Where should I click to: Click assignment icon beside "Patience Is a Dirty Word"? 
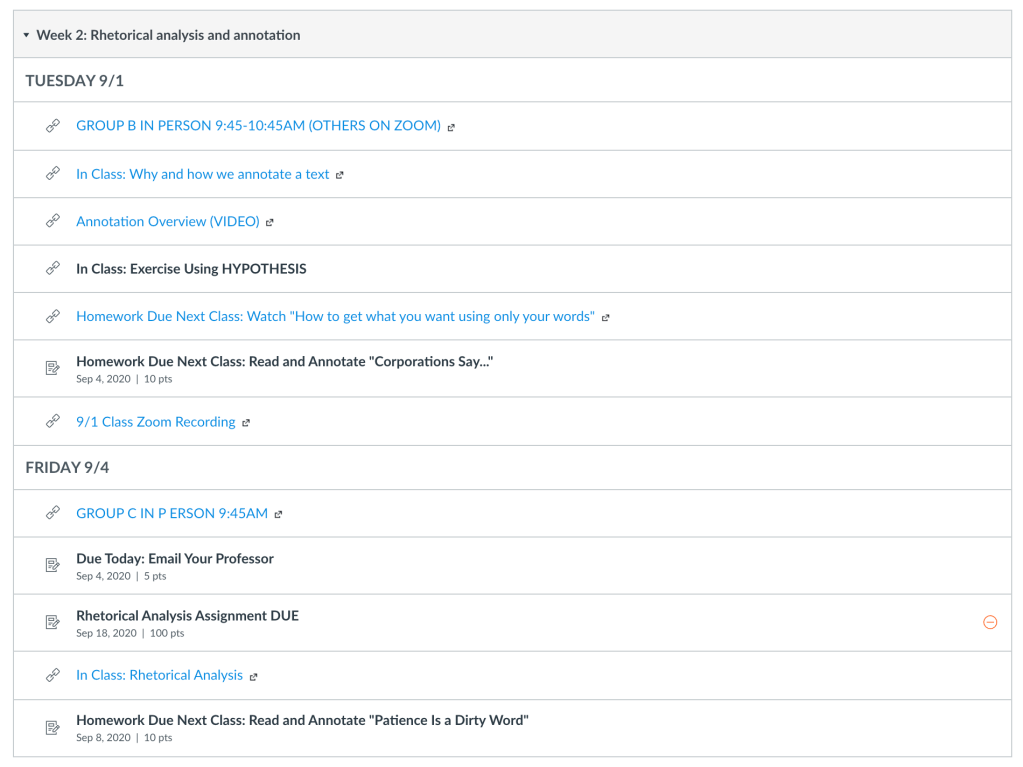point(53,728)
